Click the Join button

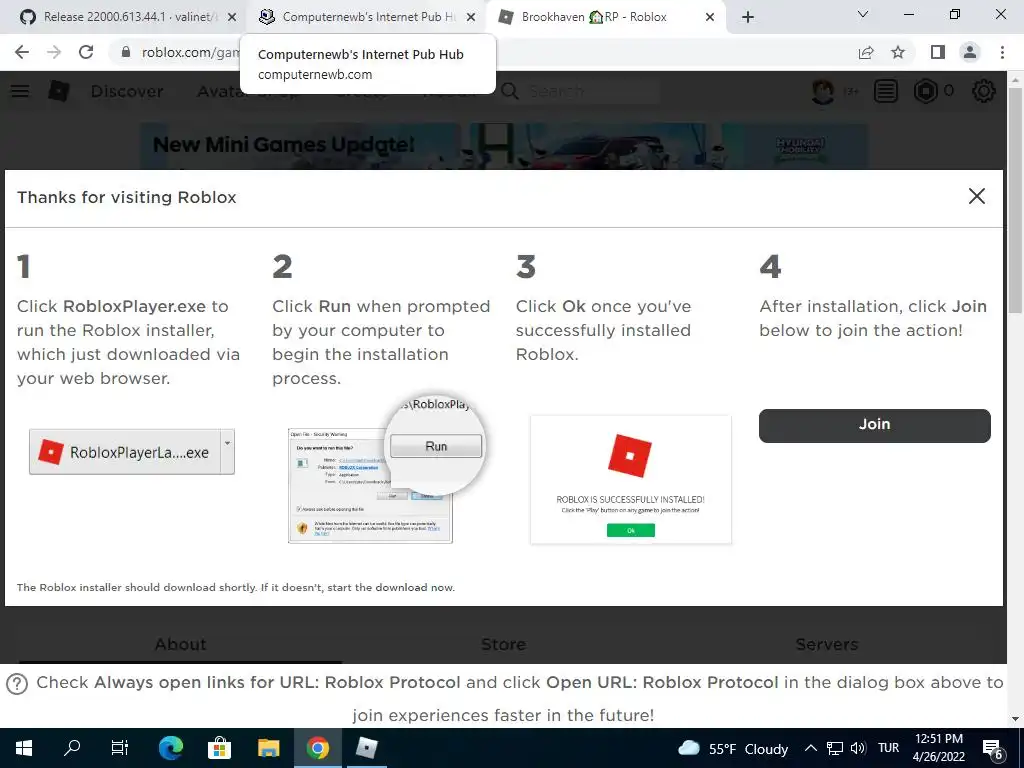(x=874, y=425)
